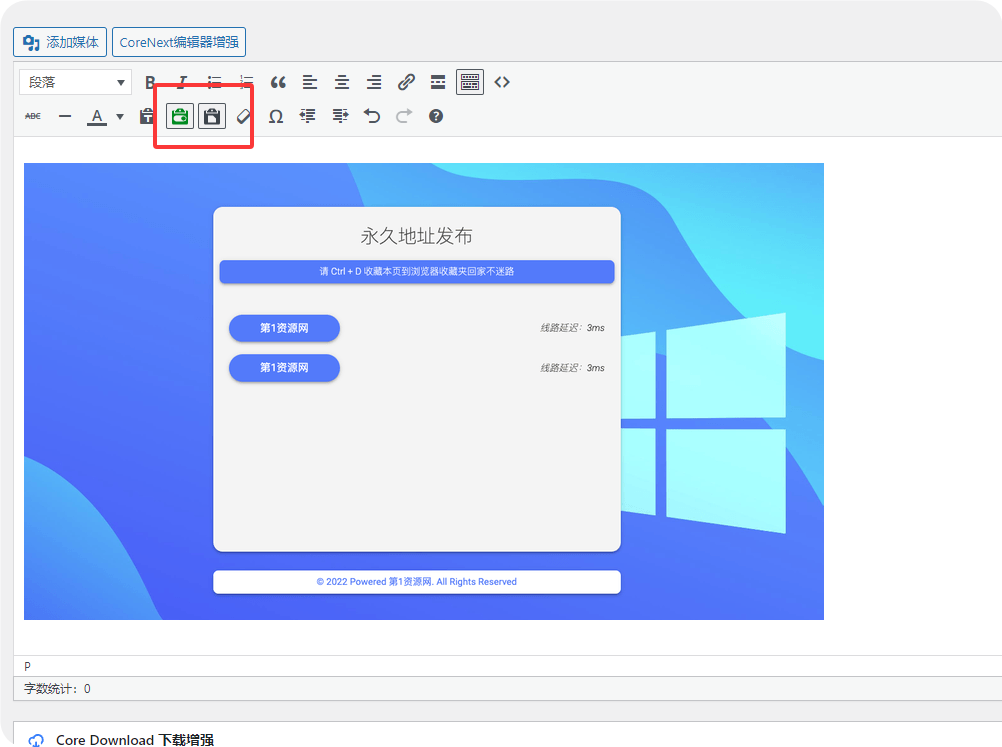Click the 添加媒体 add media button
This screenshot has width=1002, height=747.
pyautogui.click(x=60, y=42)
